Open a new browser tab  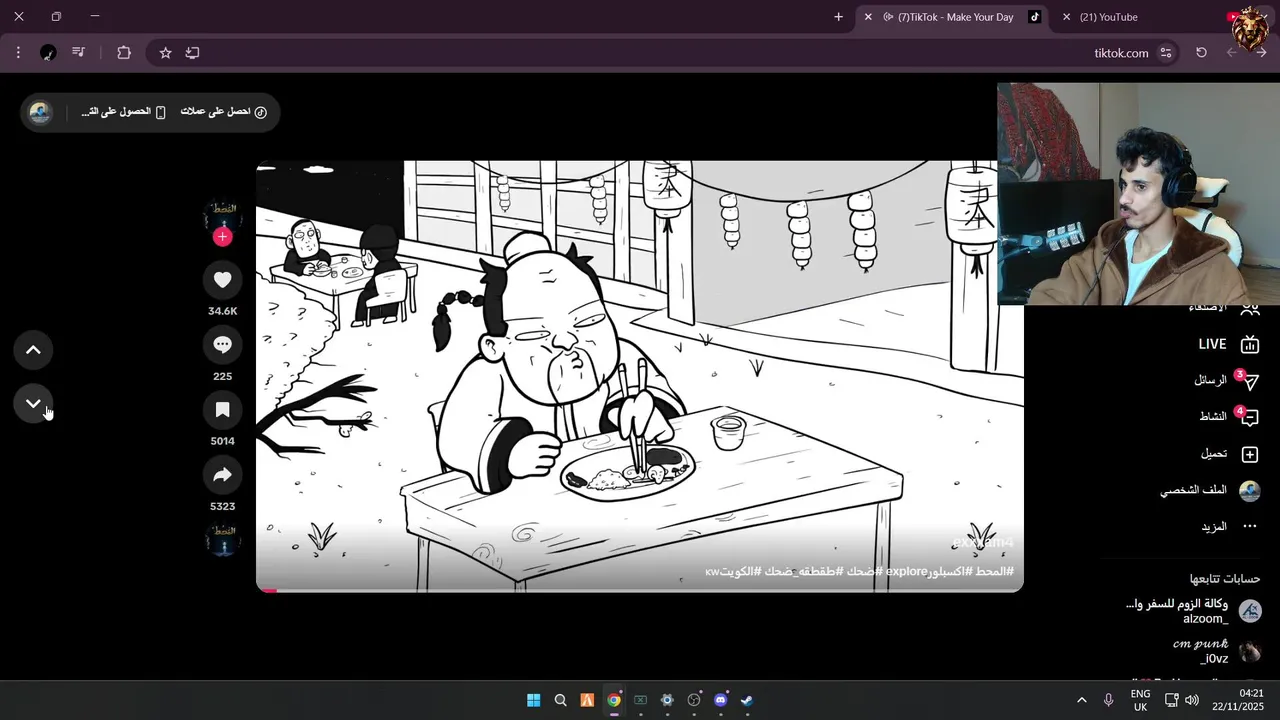(x=838, y=17)
